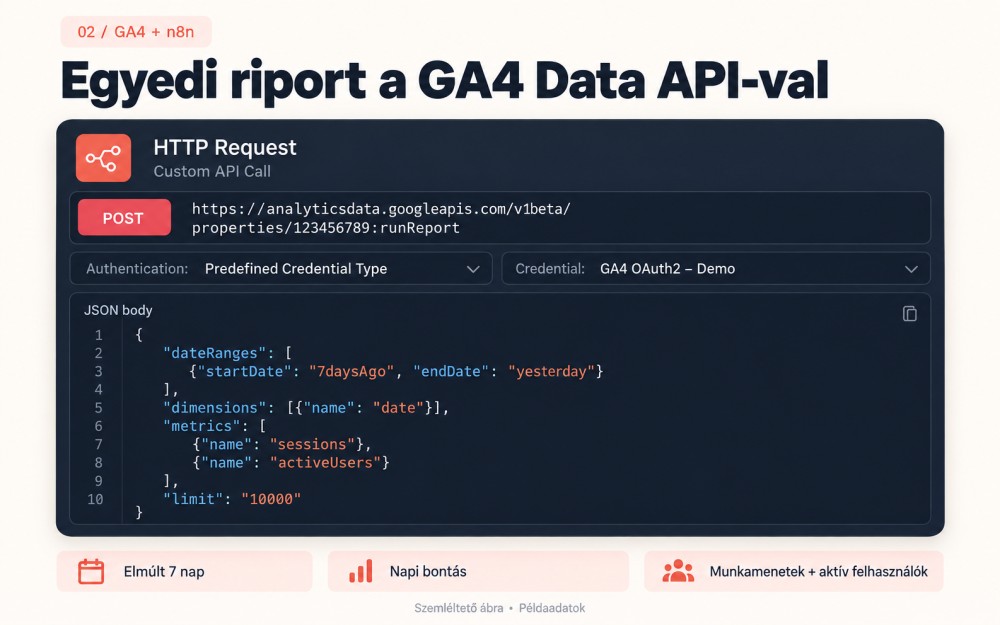This screenshot has width=1000, height=625.
Task: Click the Szemléltető ábra • Példaadatok footer caption
Action: 499,608
